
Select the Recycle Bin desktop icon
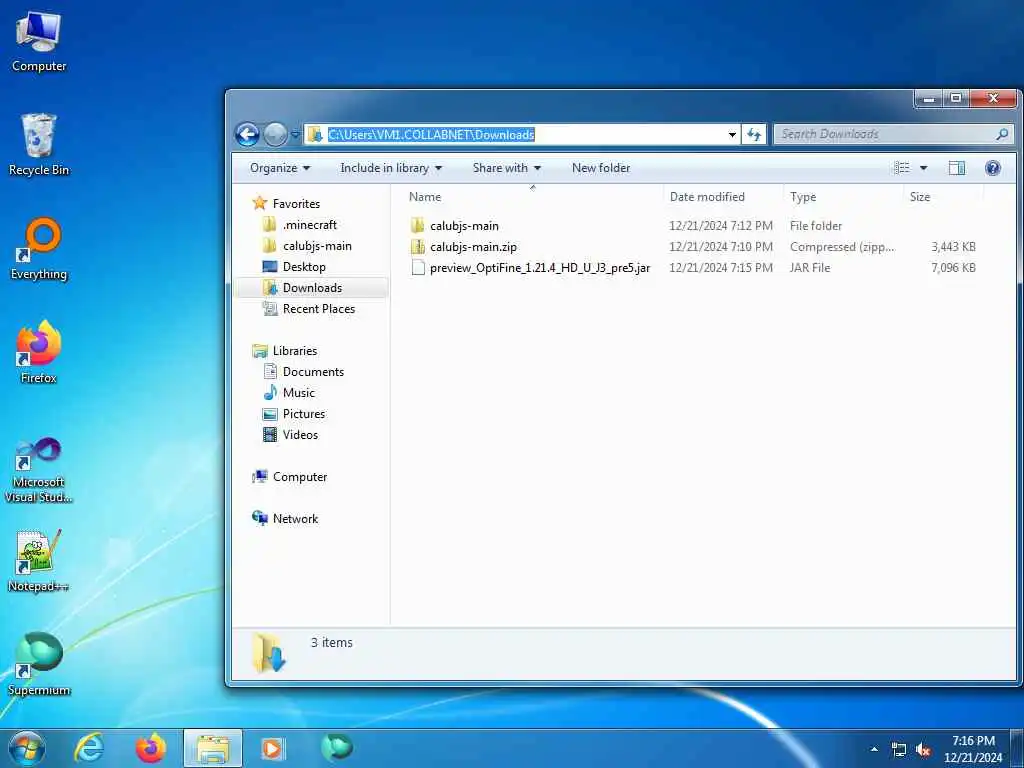(39, 145)
